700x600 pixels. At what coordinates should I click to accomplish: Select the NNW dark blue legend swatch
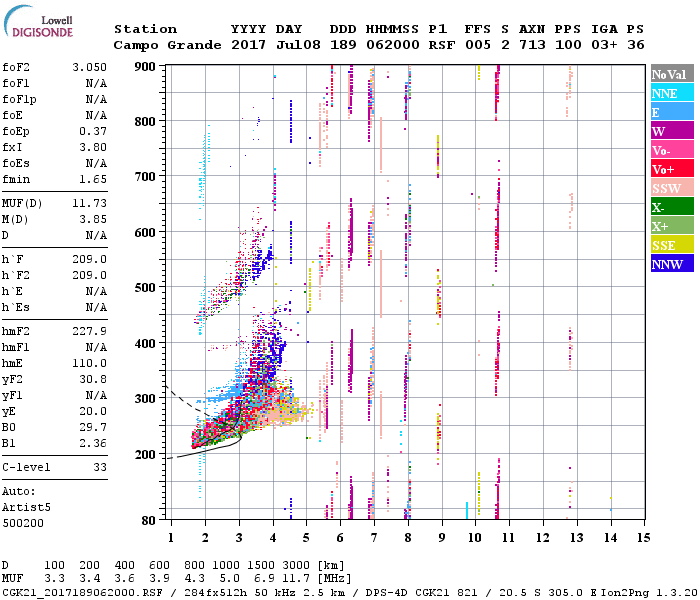(x=672, y=264)
